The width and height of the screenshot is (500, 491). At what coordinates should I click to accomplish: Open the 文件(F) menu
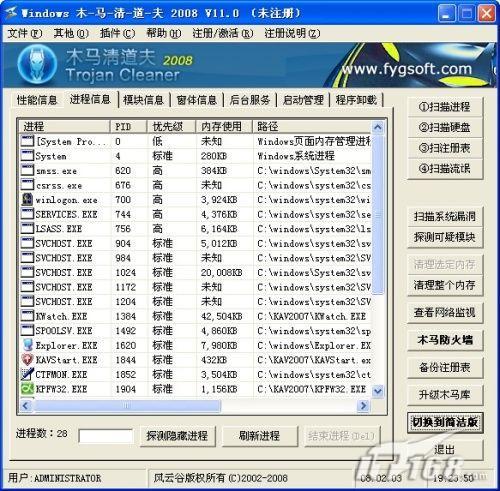point(25,33)
